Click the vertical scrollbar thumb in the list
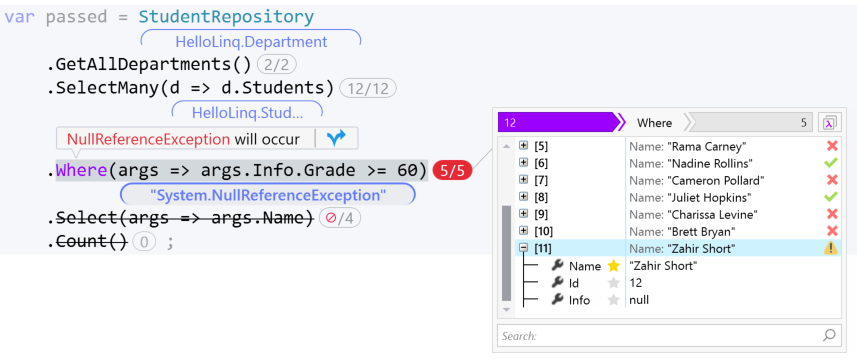The height and width of the screenshot is (364, 857). click(506, 253)
